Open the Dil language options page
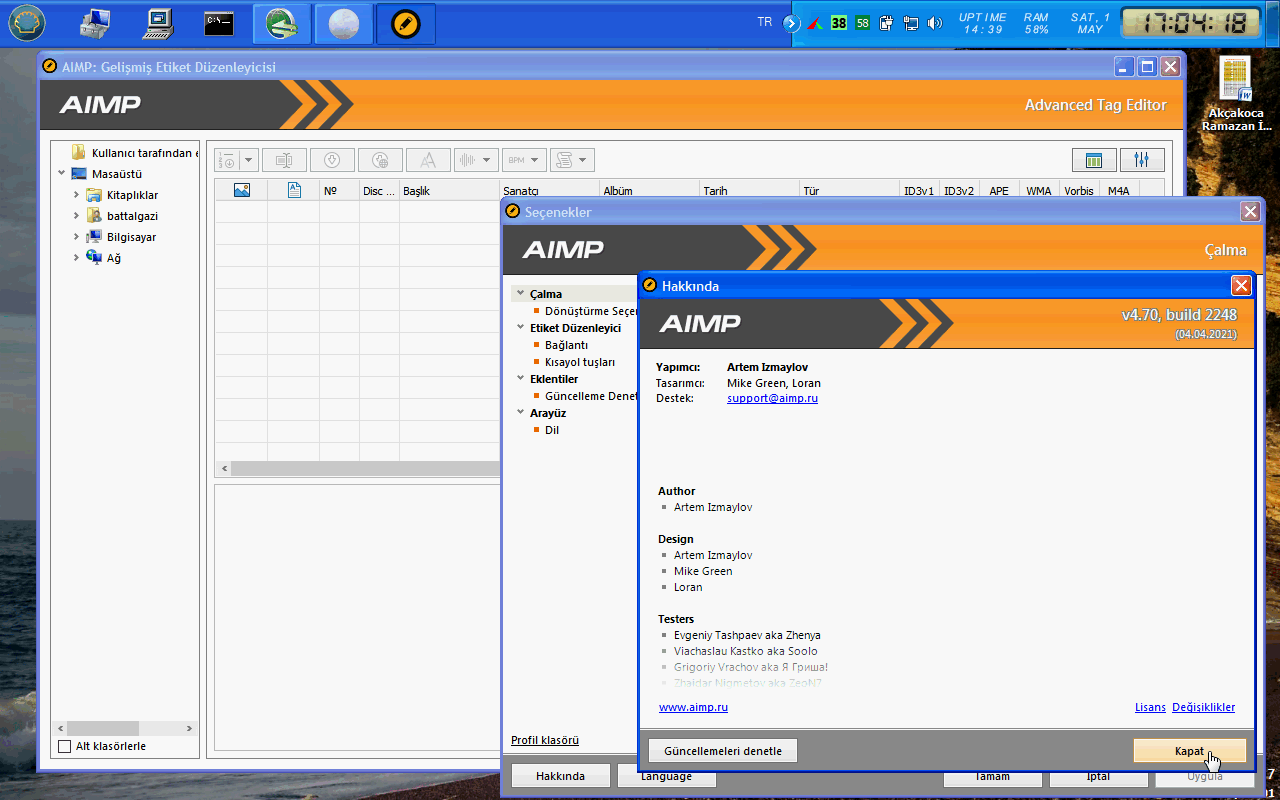The height and width of the screenshot is (800, 1280). [x=552, y=430]
